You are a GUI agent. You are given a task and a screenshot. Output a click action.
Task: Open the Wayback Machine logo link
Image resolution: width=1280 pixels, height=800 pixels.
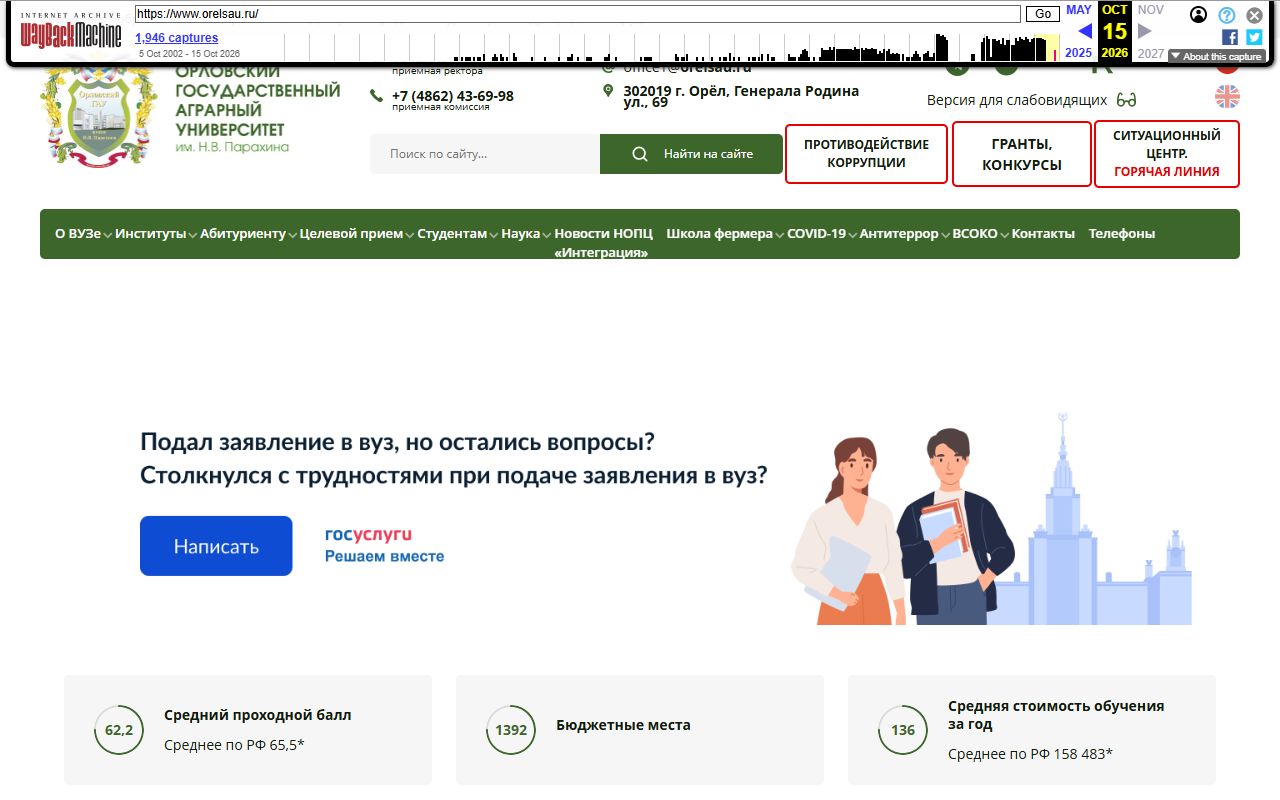click(x=71, y=33)
